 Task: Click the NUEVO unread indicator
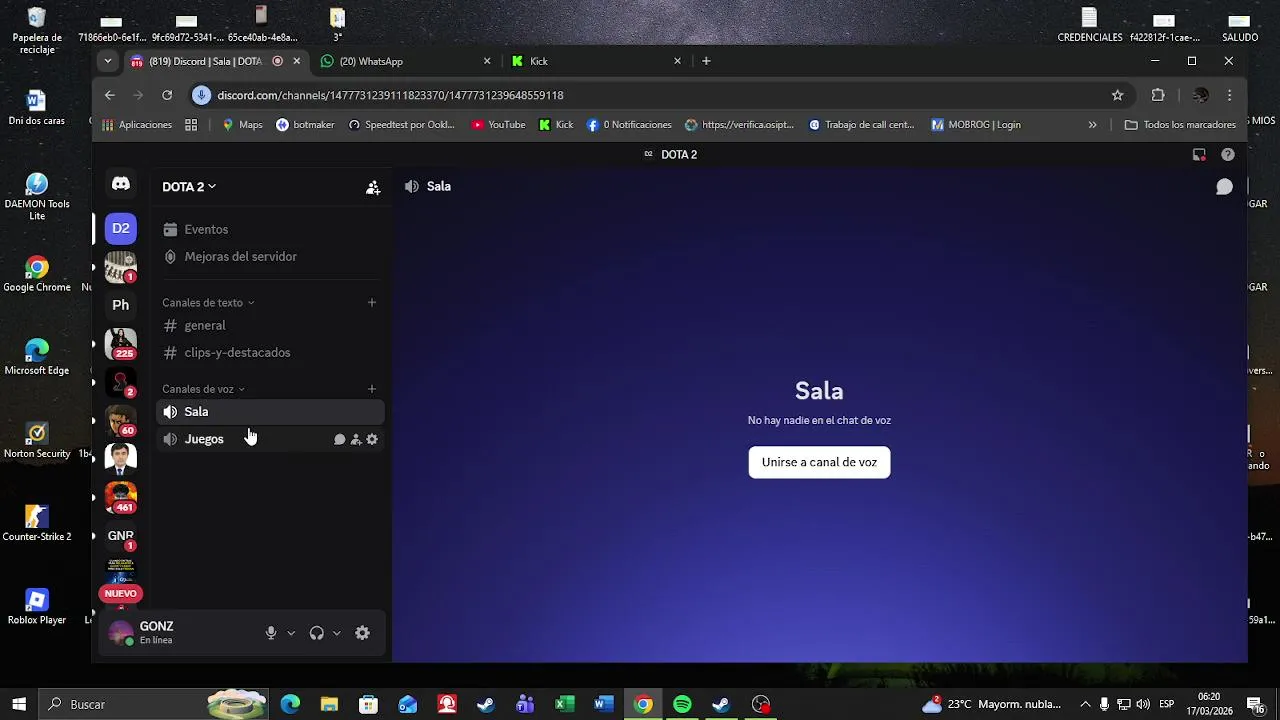(120, 594)
